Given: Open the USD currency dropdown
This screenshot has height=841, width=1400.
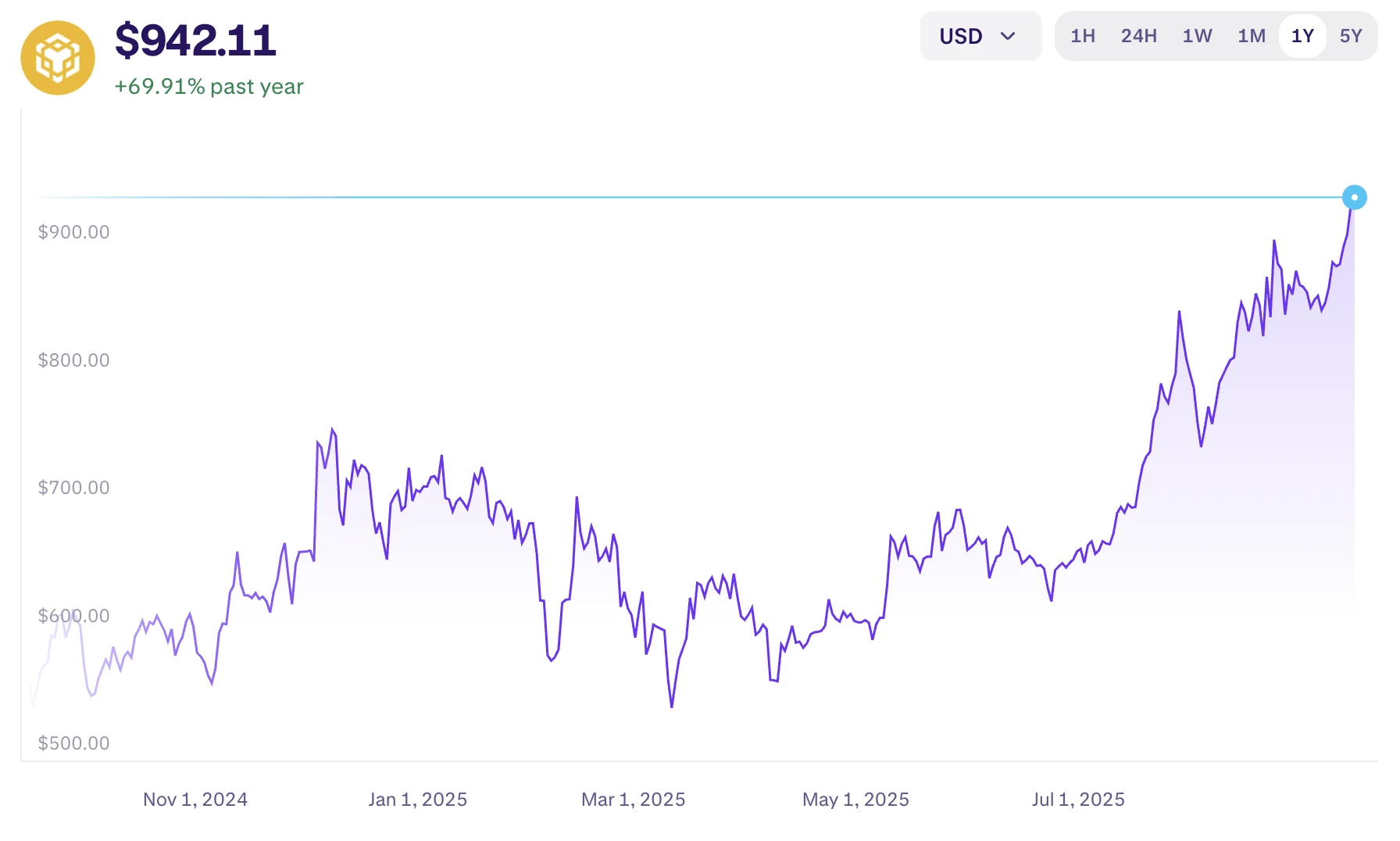Looking at the screenshot, I should (x=980, y=37).
